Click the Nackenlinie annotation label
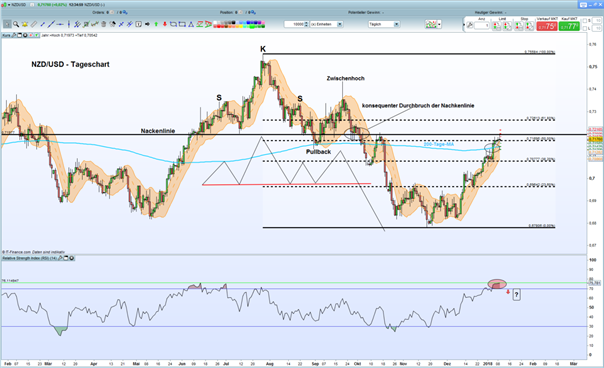Screen dimensions: 604x368 (158, 131)
